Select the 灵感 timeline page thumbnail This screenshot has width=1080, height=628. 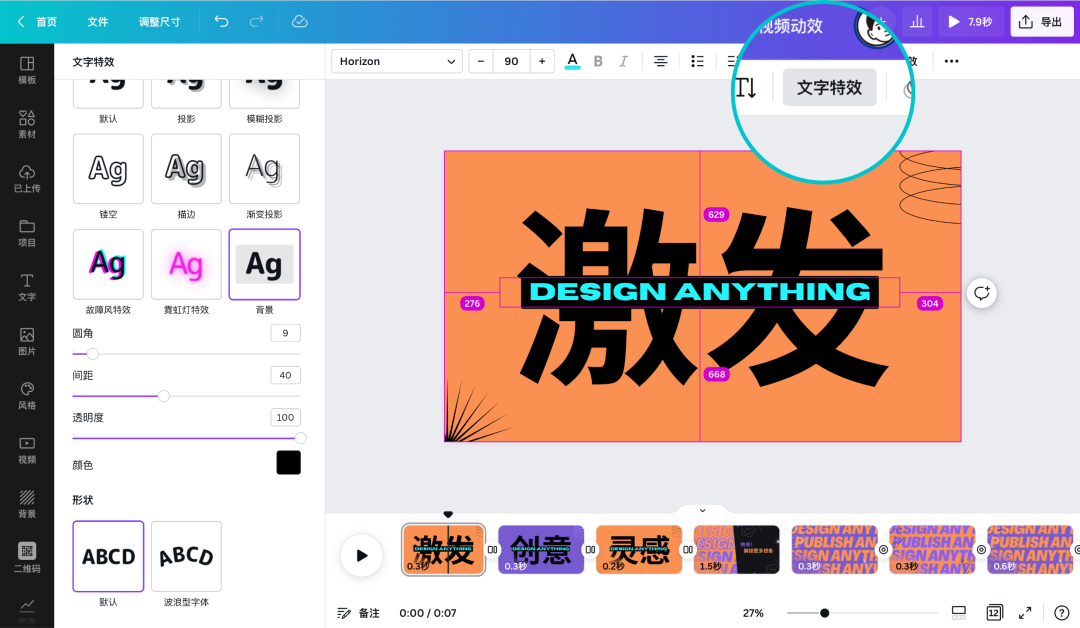tap(638, 550)
